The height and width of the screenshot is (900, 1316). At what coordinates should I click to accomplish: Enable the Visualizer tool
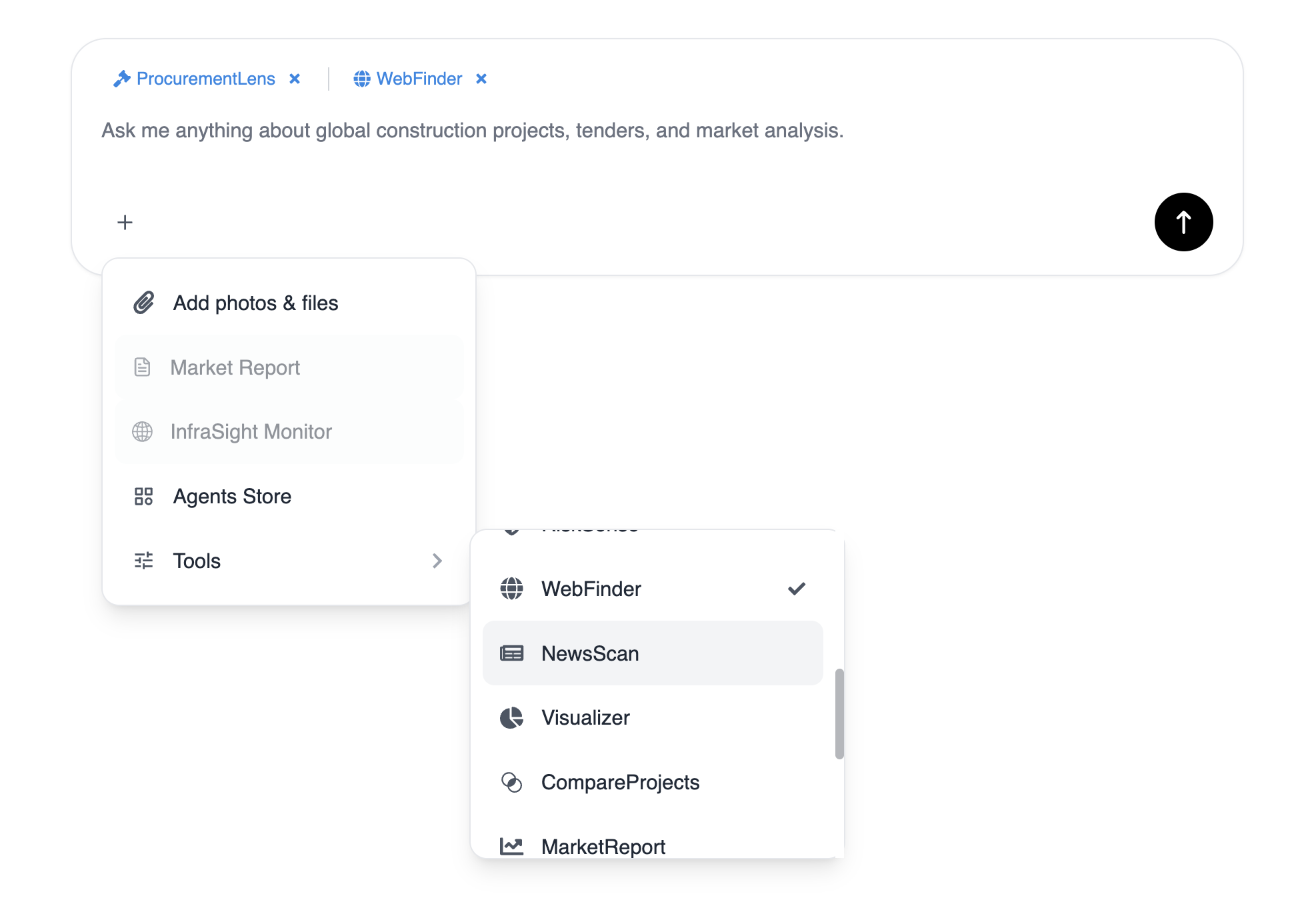pyautogui.click(x=653, y=718)
